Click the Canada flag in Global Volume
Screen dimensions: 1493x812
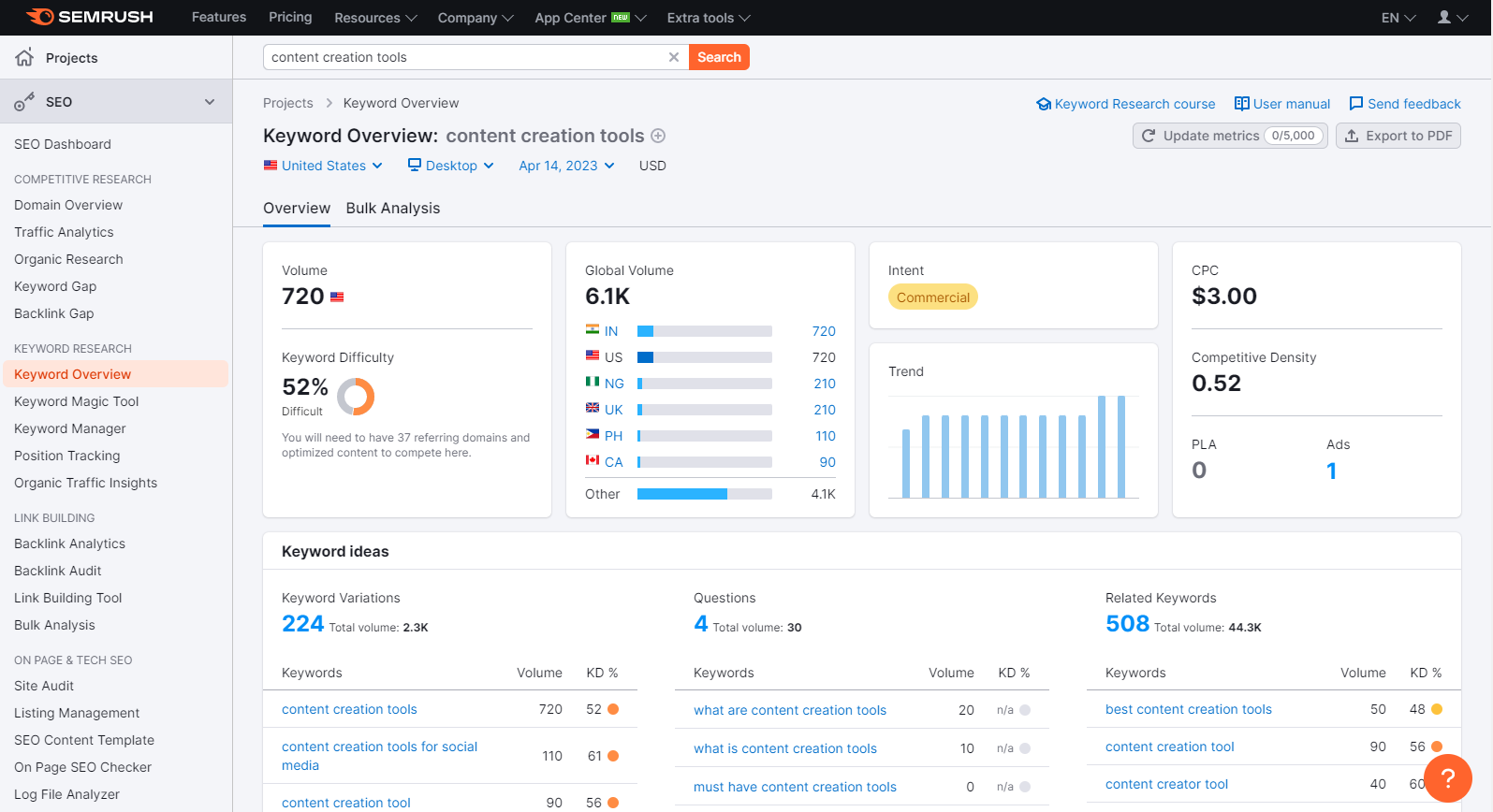click(x=593, y=461)
